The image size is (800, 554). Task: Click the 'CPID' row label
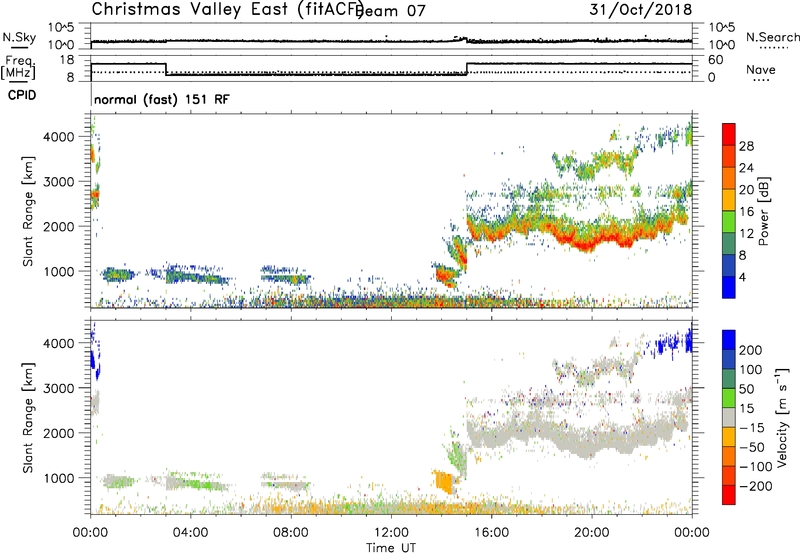pos(22,95)
